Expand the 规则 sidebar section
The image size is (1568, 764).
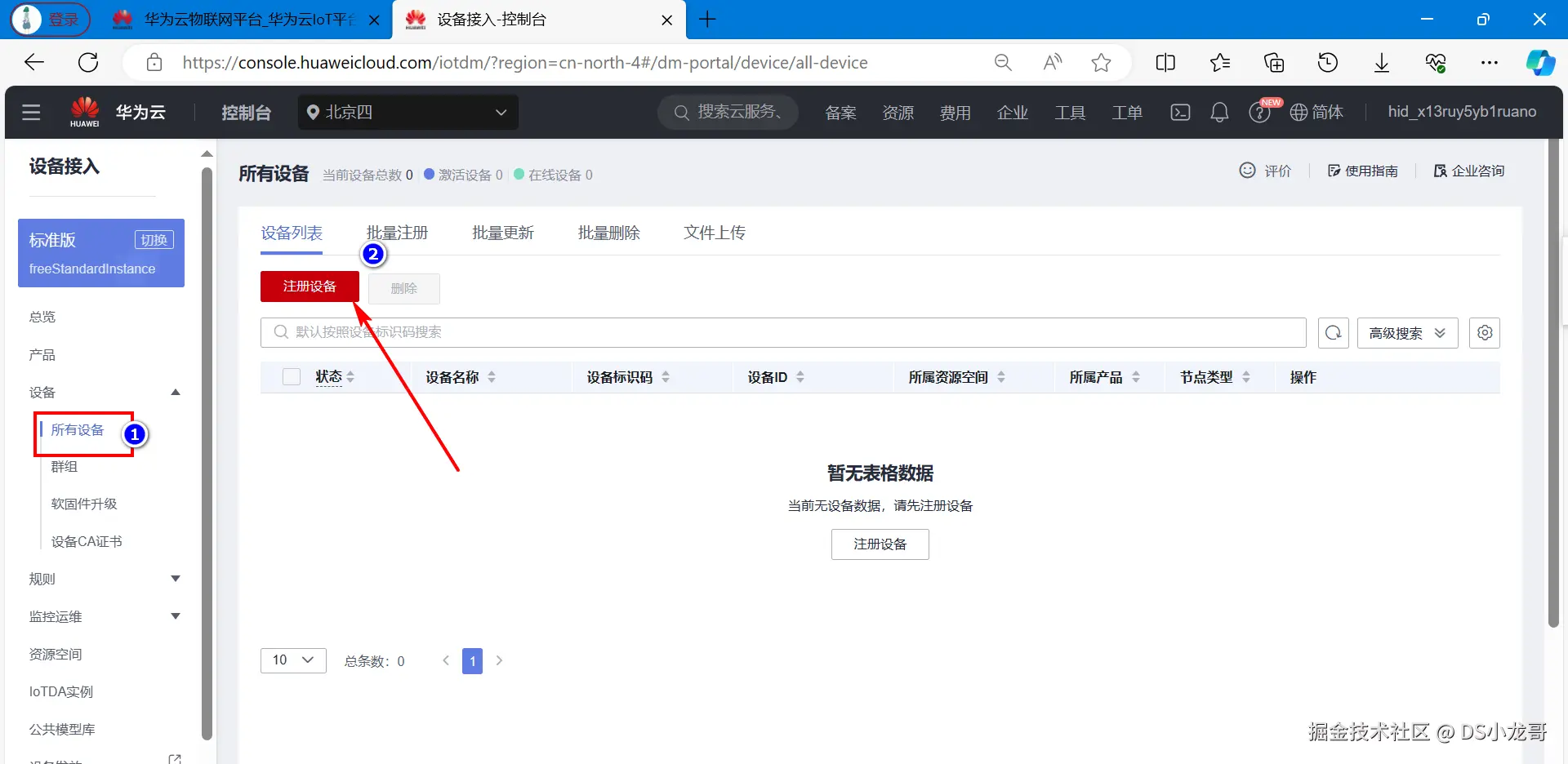tap(175, 579)
